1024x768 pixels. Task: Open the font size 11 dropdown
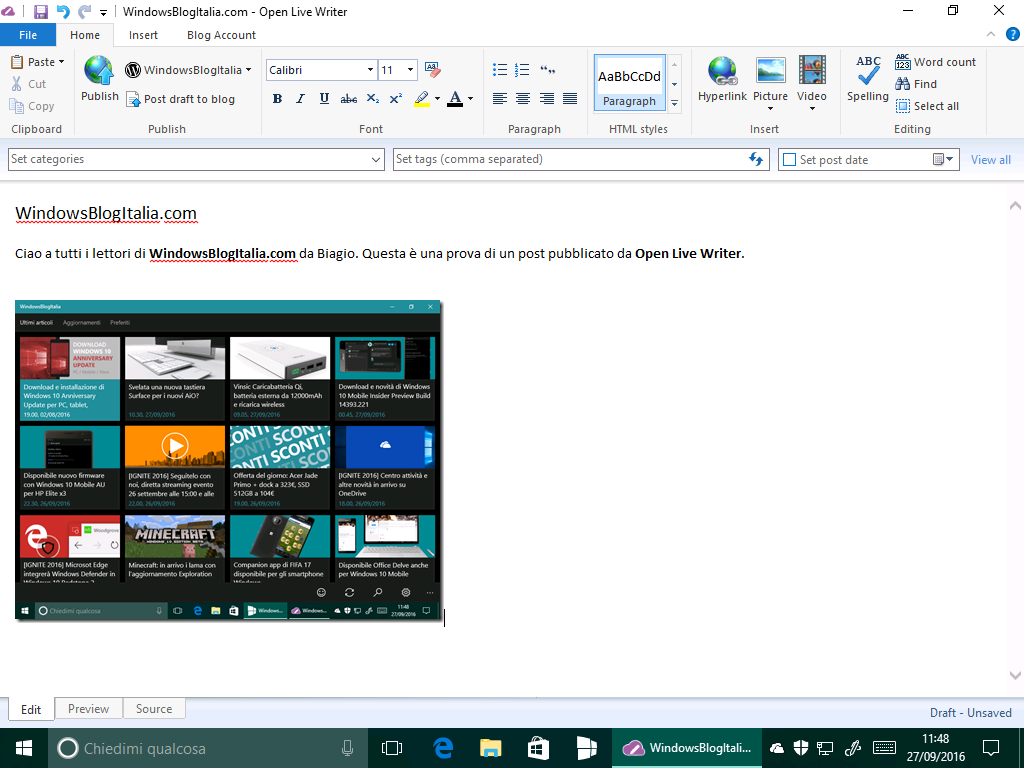coord(410,70)
